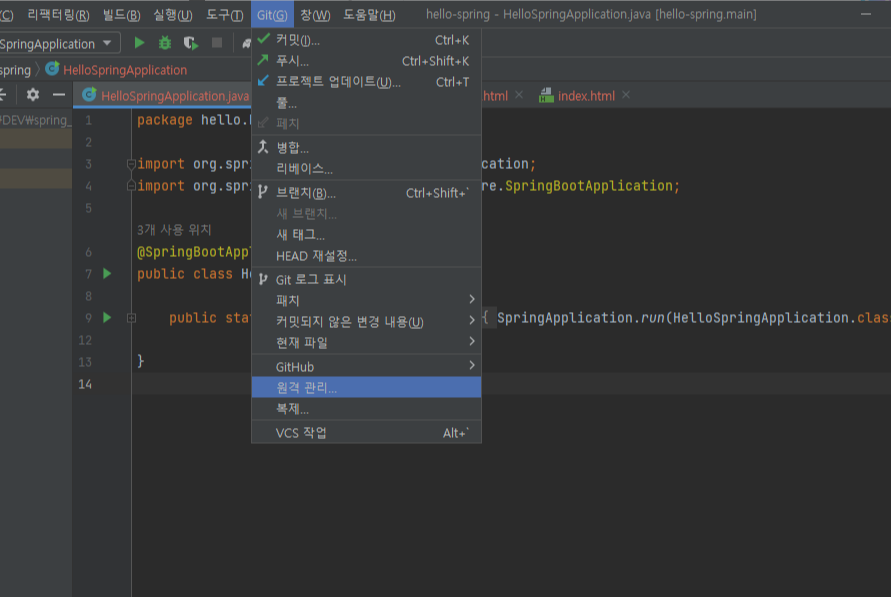
Task: Click run gutter icon beside public static line
Action: 107,318
